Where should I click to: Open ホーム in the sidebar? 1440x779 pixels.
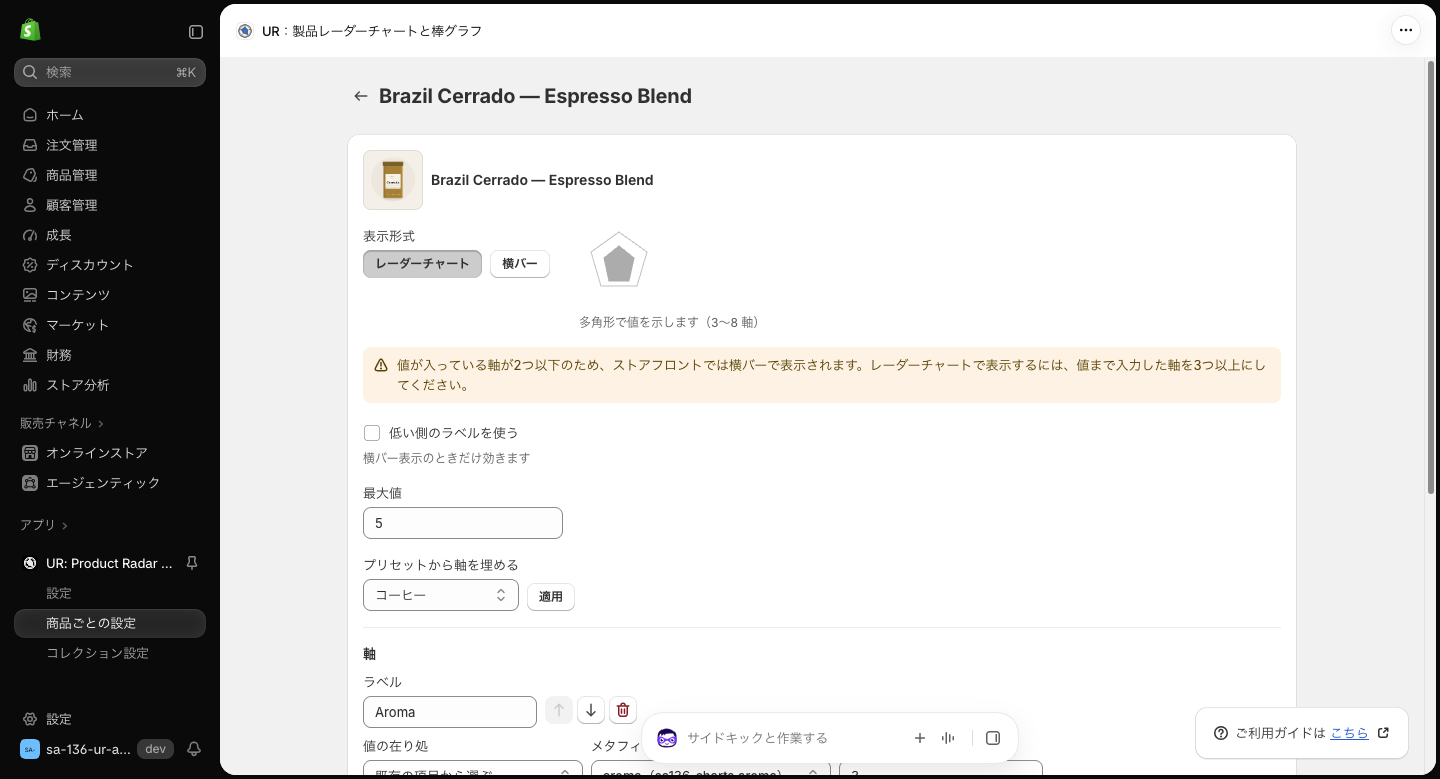pos(110,115)
